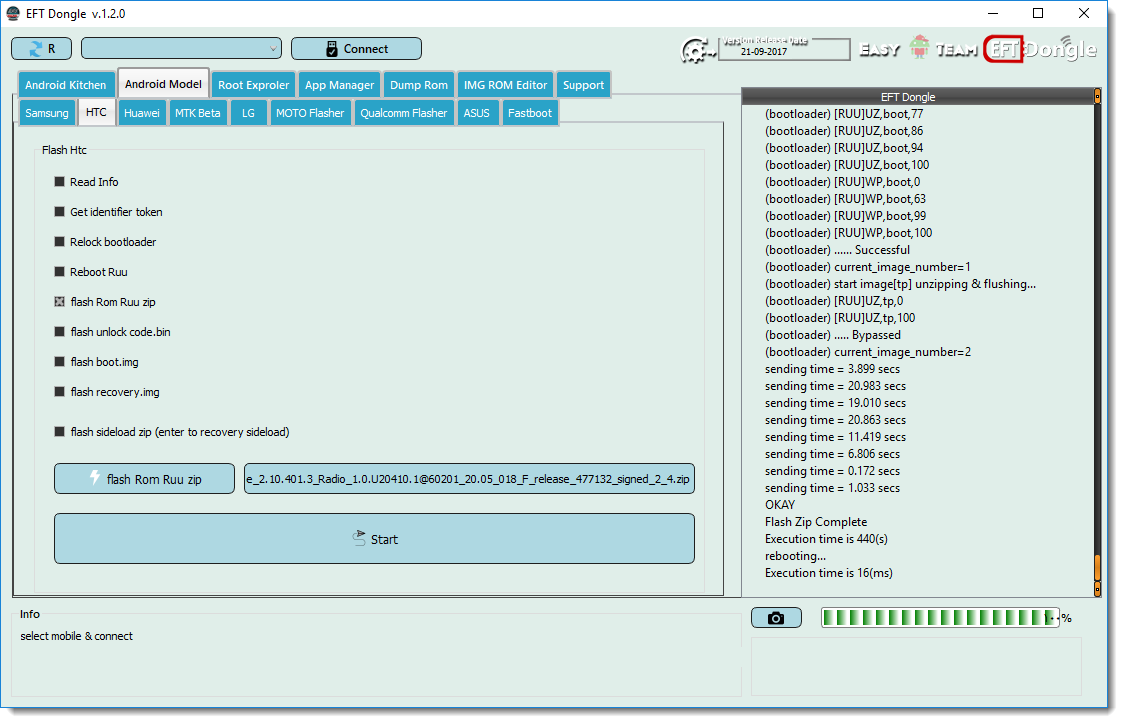
Task: Click the 'rebooting...' log line
Action: 795,557
